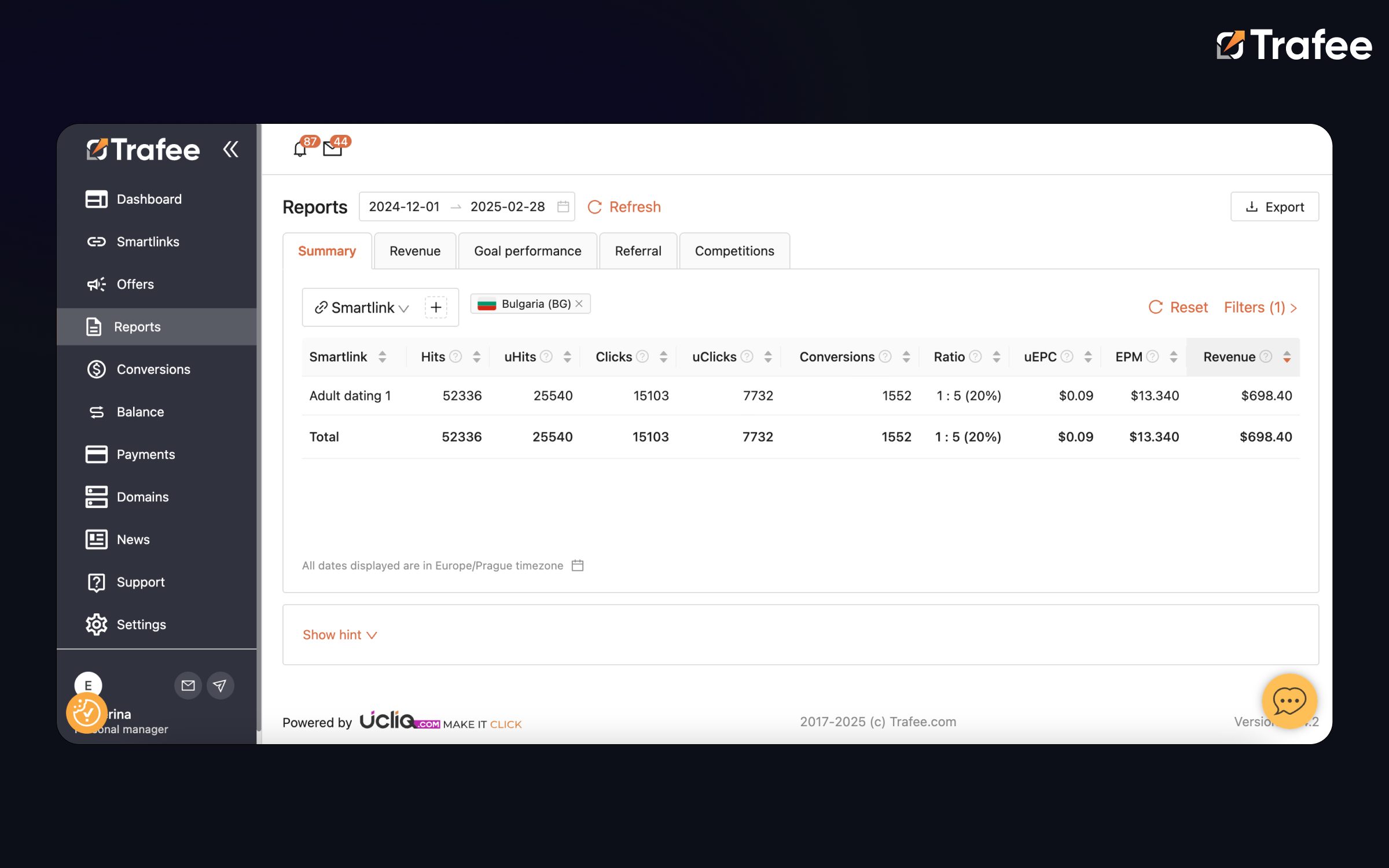Remove the Bulgaria (BG) filter tag
1389x868 pixels.
click(579, 304)
